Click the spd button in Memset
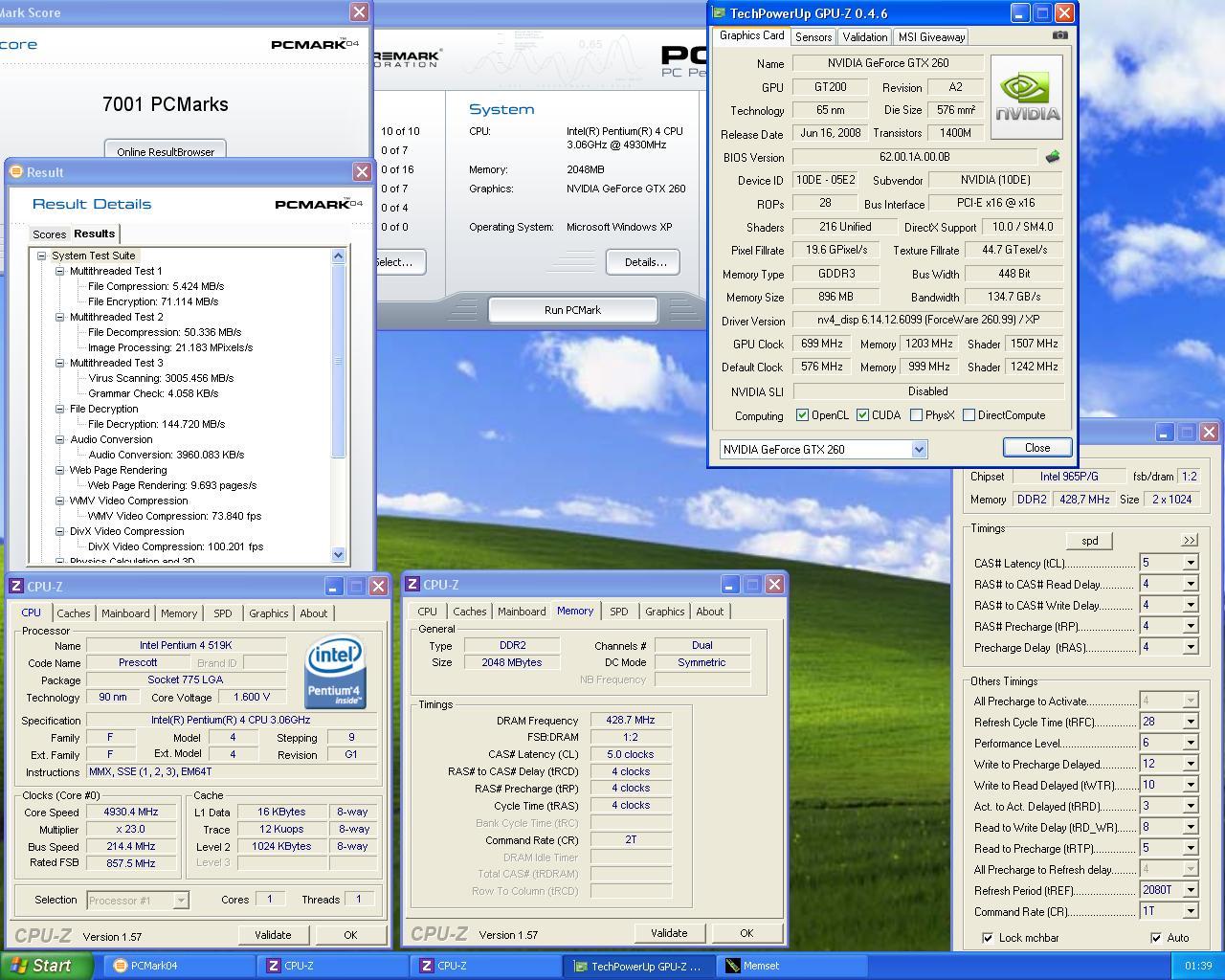 point(1089,541)
